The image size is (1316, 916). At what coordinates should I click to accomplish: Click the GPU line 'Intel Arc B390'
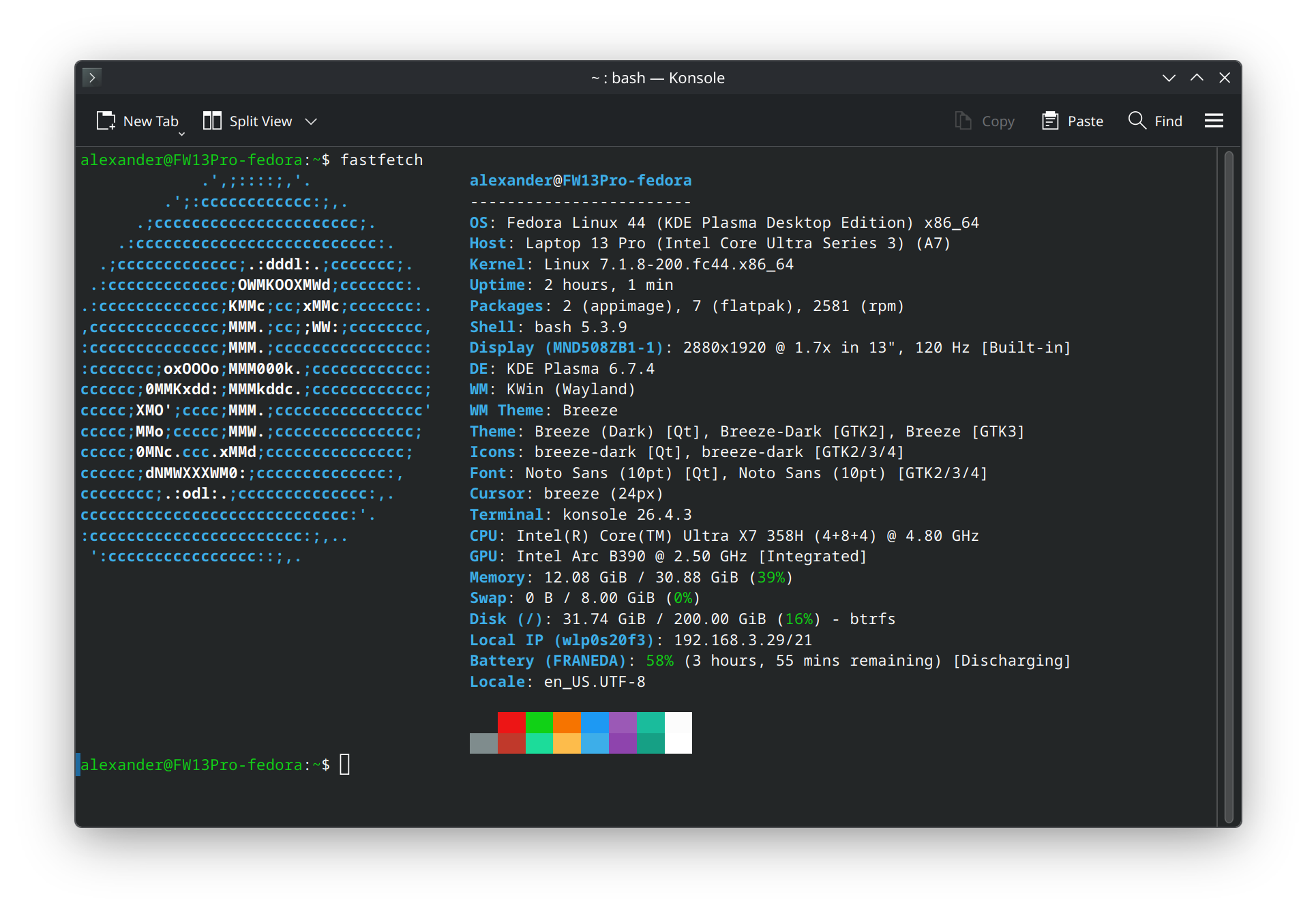click(668, 557)
